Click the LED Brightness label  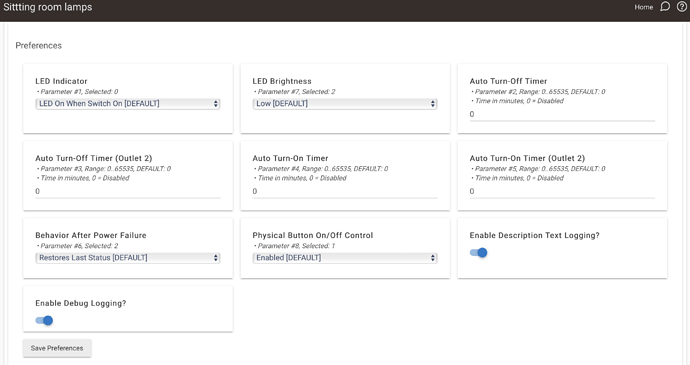pos(282,81)
